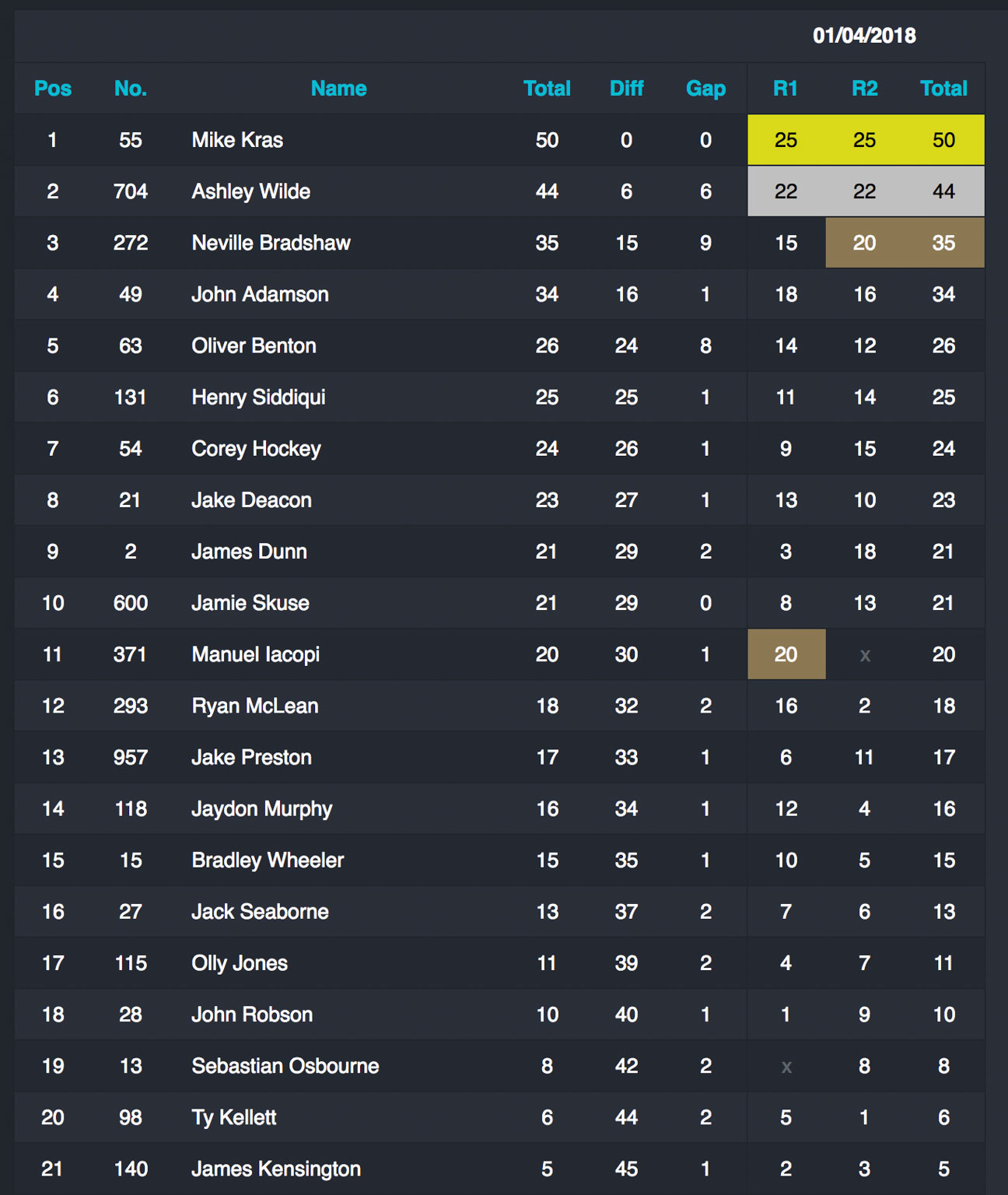Select the R2 column header
Screen dimensions: 1008x1195
point(865,89)
